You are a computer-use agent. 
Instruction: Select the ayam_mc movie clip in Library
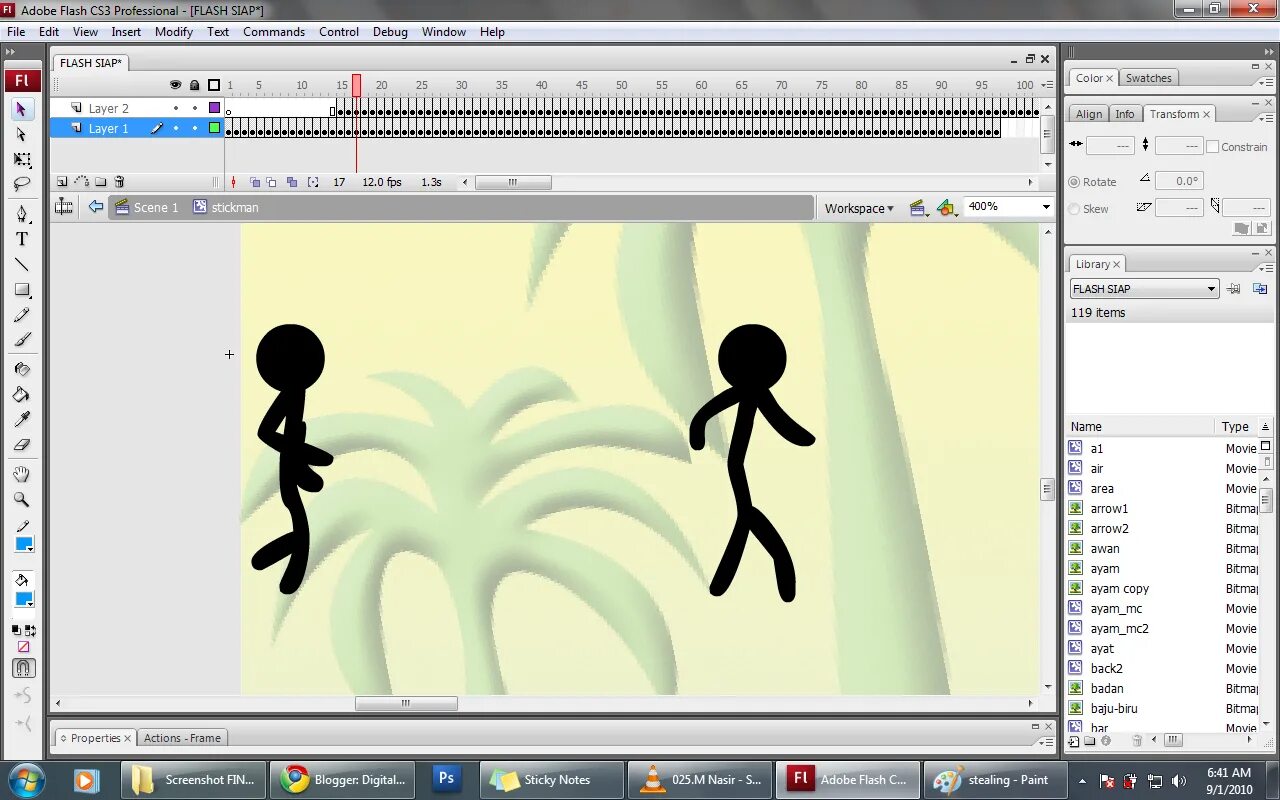tap(1119, 608)
